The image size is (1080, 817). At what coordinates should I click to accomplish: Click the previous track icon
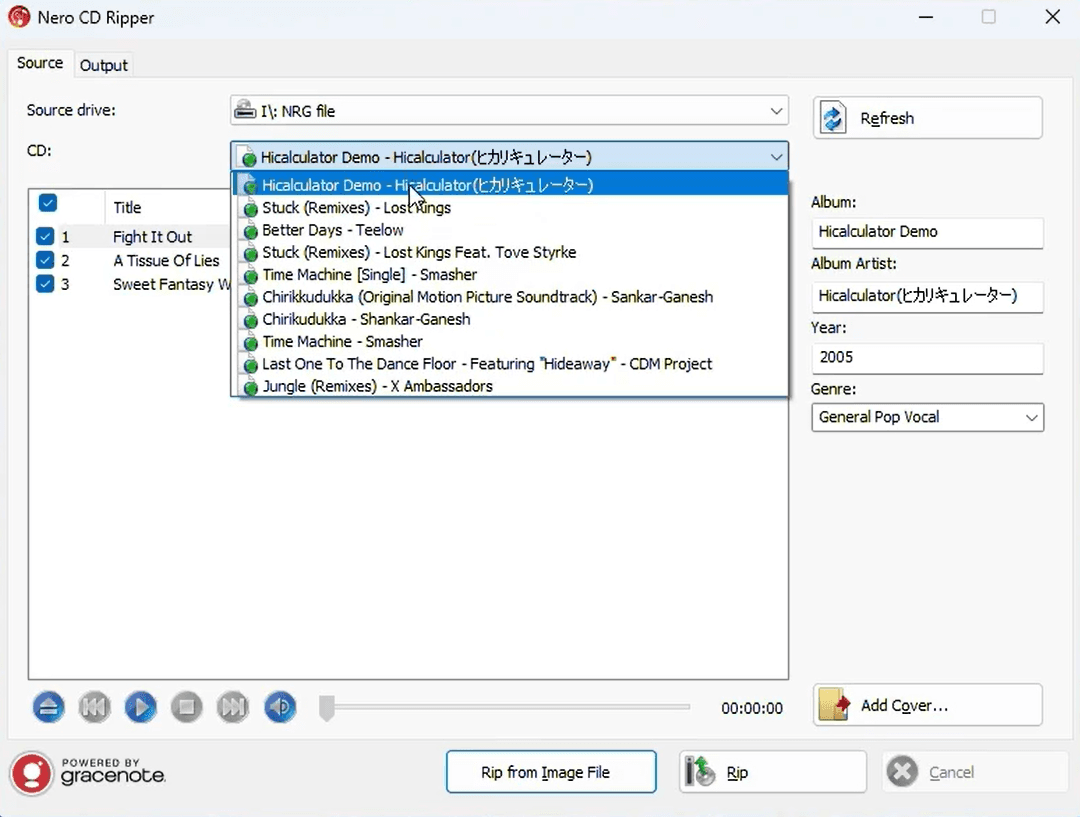tap(94, 707)
